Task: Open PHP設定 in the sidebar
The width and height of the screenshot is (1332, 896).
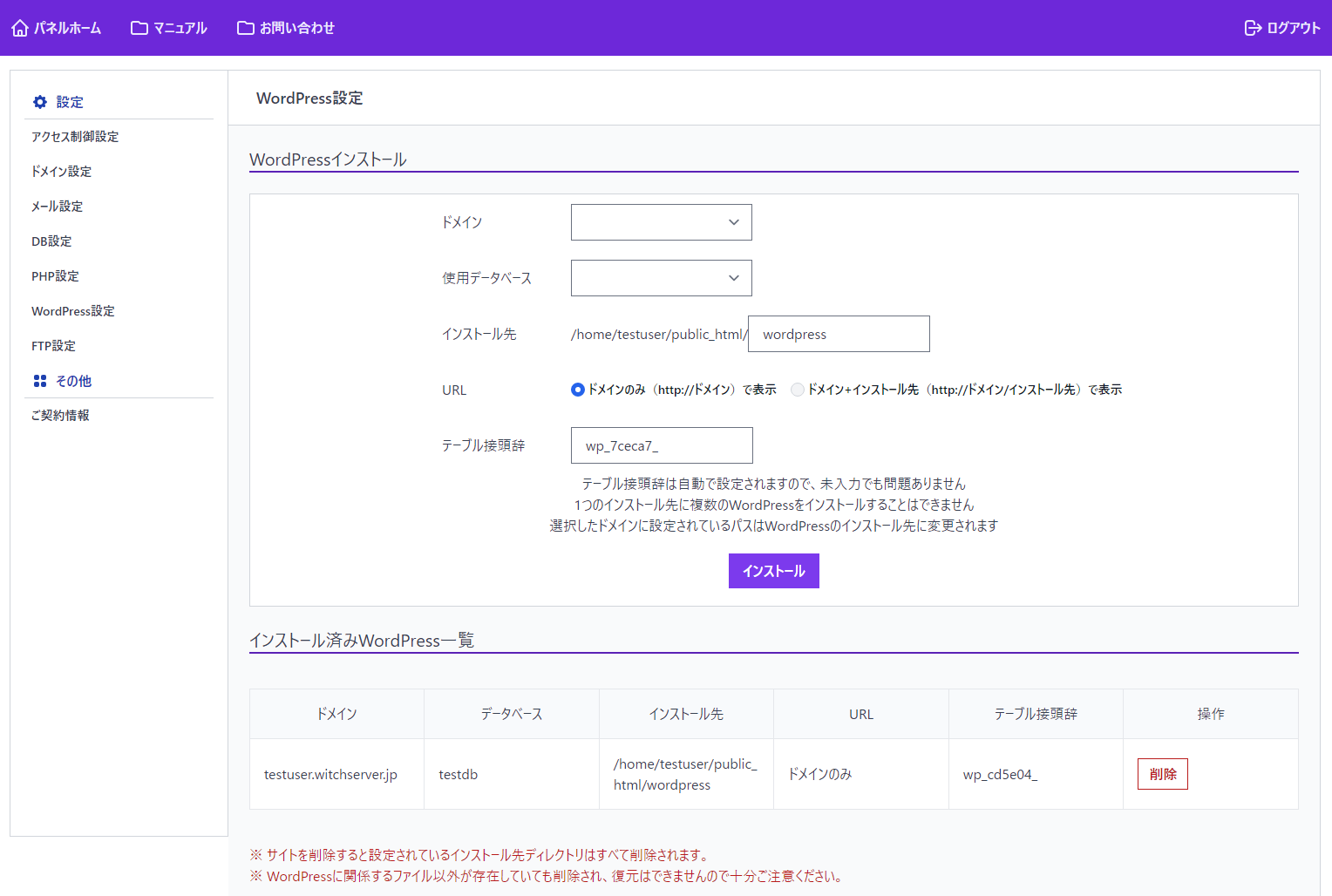Action: (x=55, y=276)
